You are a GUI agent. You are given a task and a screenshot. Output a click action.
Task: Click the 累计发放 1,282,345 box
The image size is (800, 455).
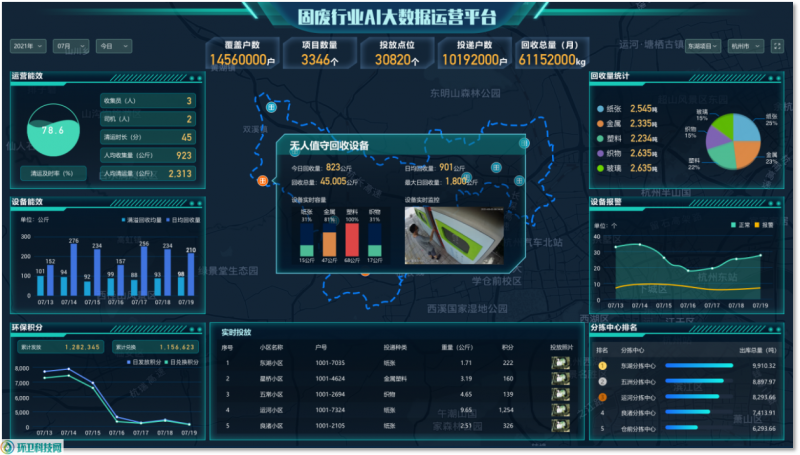60,347
